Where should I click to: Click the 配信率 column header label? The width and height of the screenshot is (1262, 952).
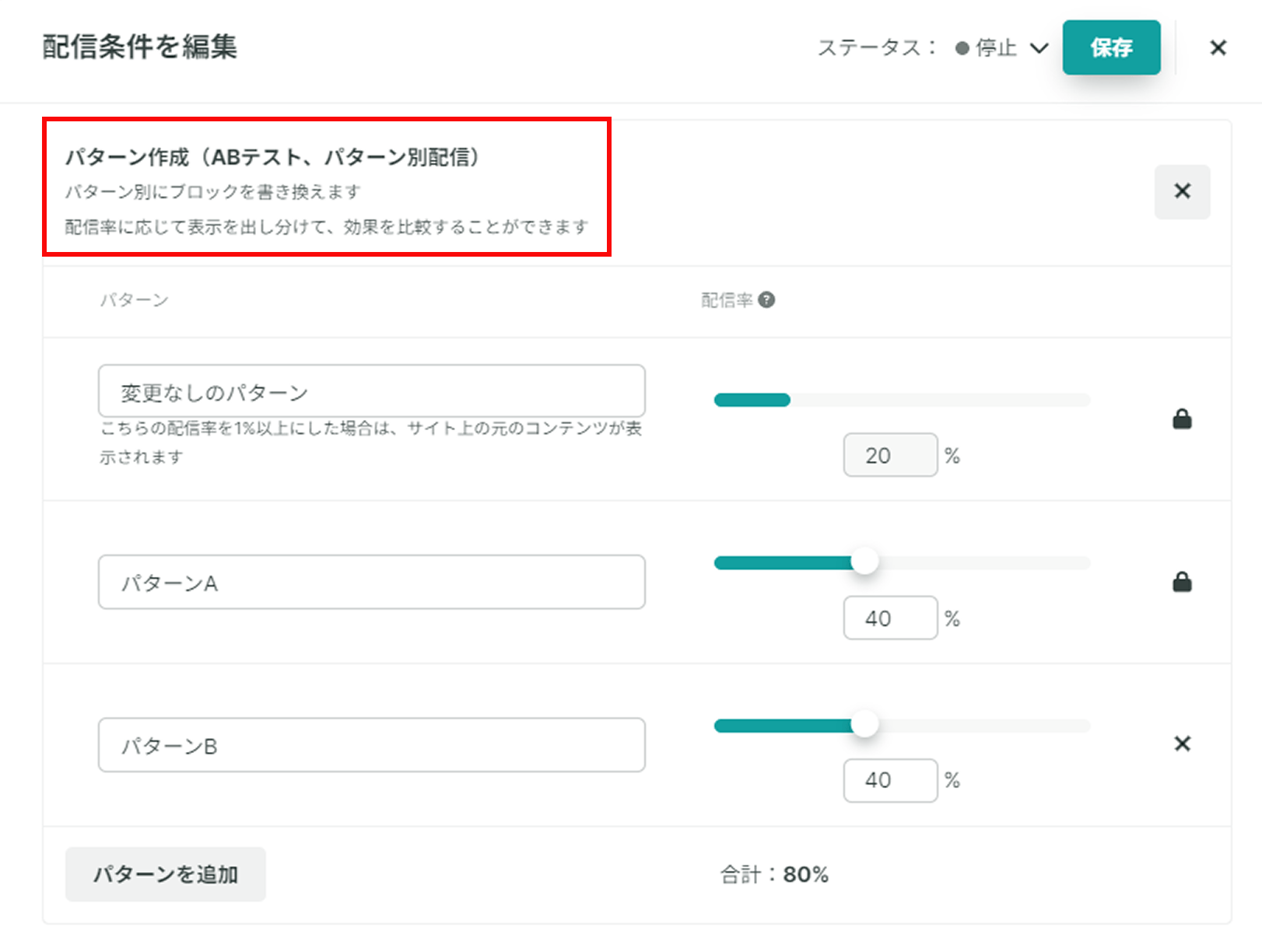tap(727, 300)
